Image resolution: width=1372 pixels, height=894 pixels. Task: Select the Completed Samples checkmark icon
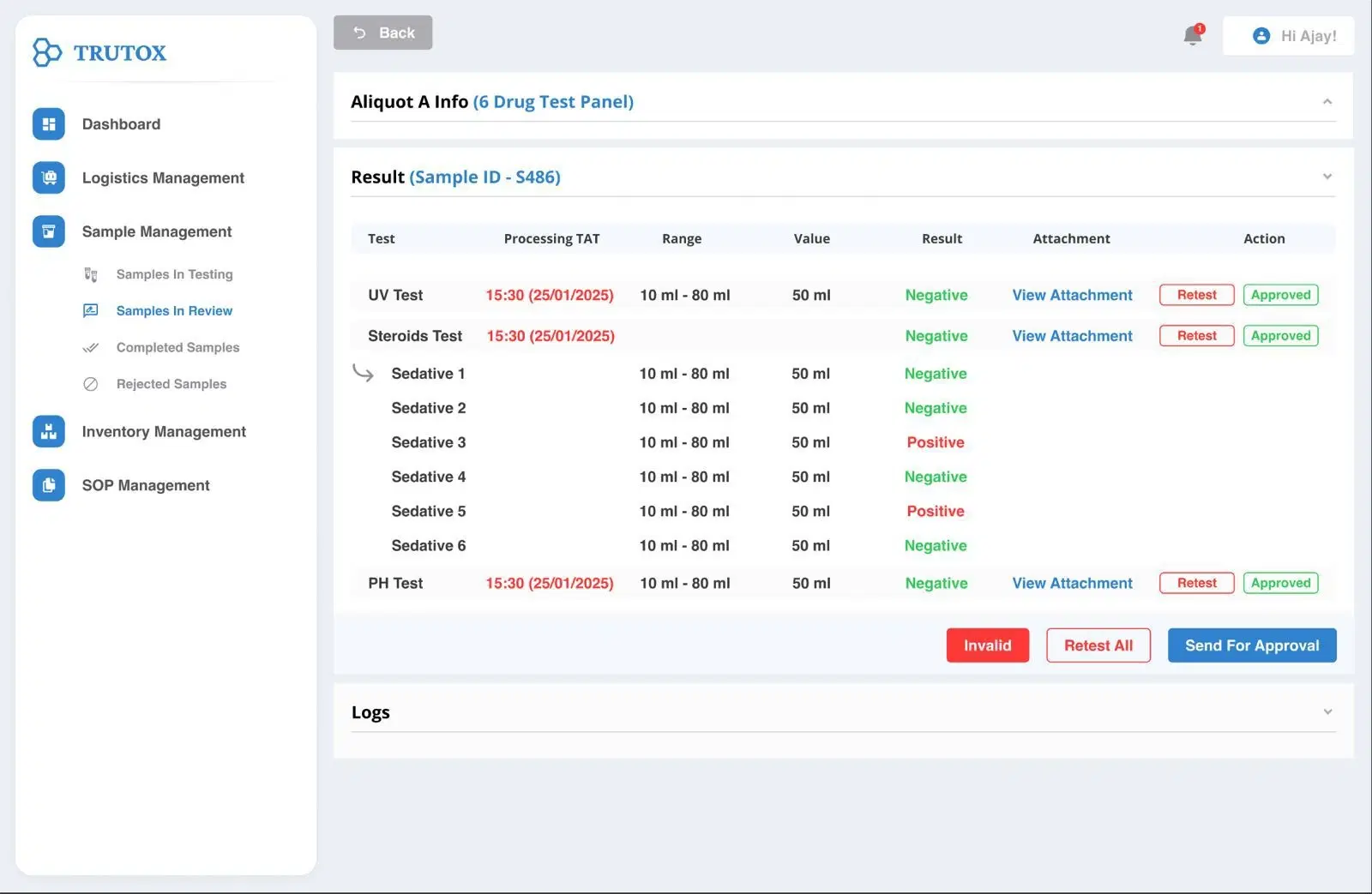(x=92, y=347)
